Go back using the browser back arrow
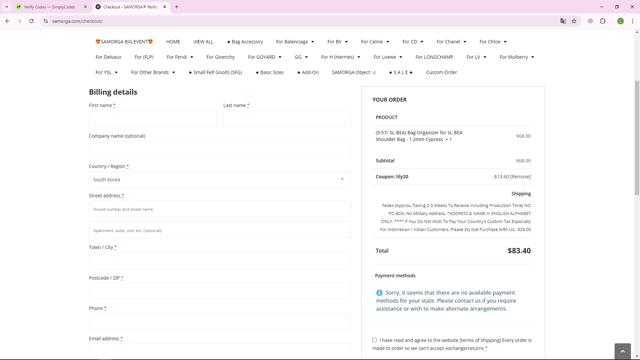Screen dimensions: 640x360 [x=7, y=21]
